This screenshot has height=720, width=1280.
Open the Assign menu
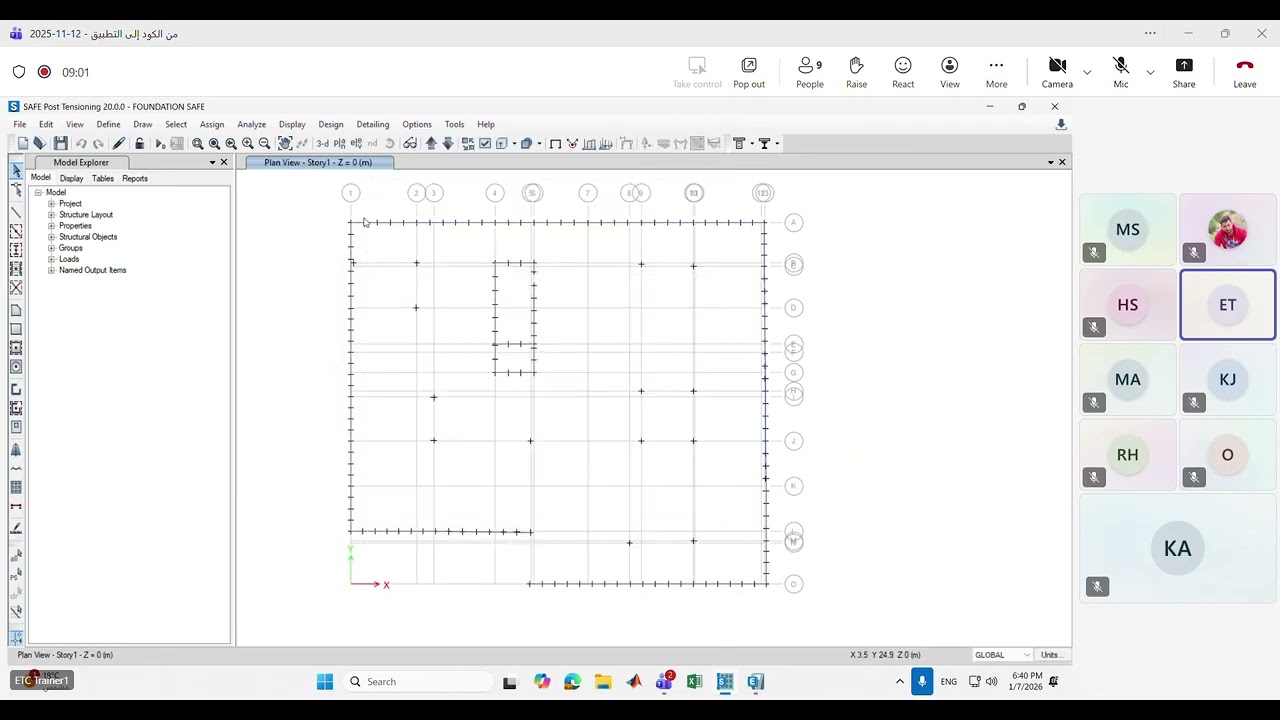coord(212,125)
